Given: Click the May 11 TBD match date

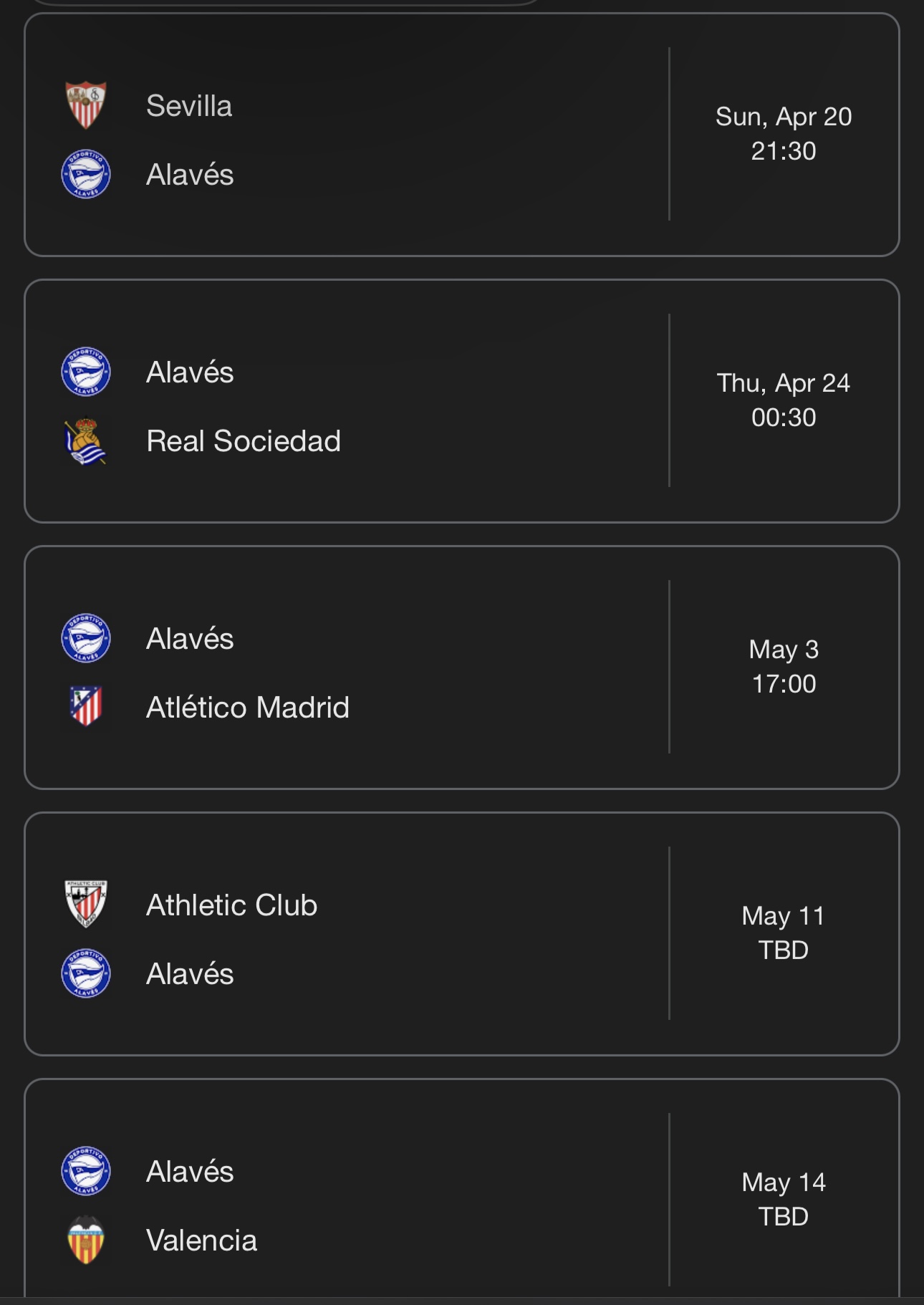Looking at the screenshot, I should 784,933.
